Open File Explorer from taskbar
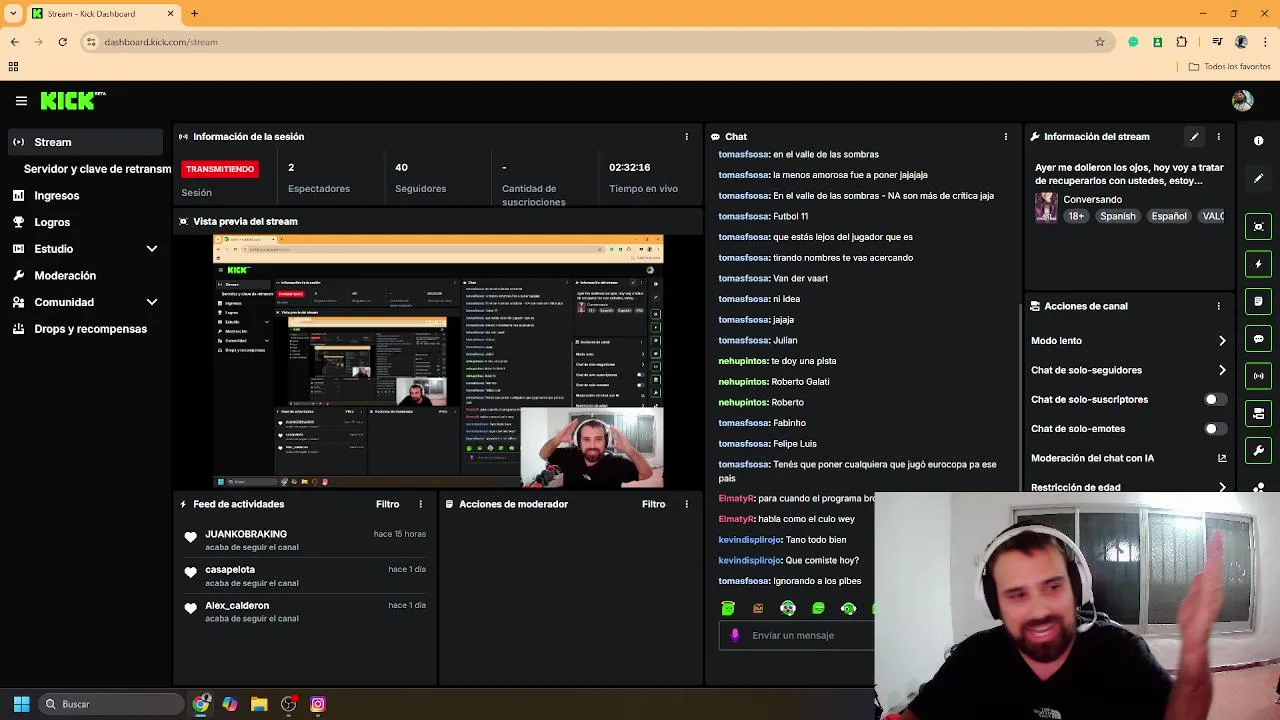 tap(259, 704)
